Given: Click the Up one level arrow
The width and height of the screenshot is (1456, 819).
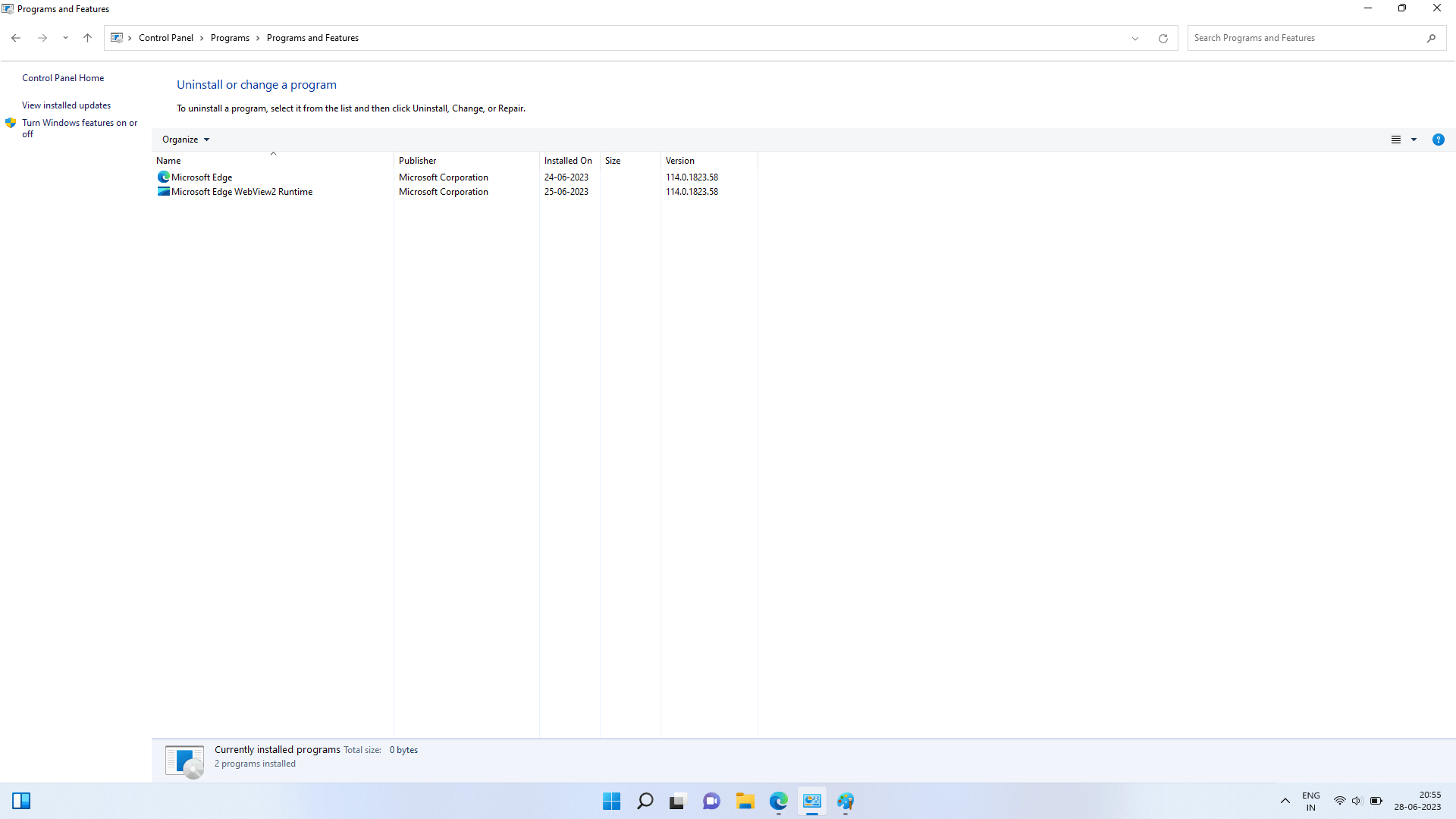Looking at the screenshot, I should [87, 38].
